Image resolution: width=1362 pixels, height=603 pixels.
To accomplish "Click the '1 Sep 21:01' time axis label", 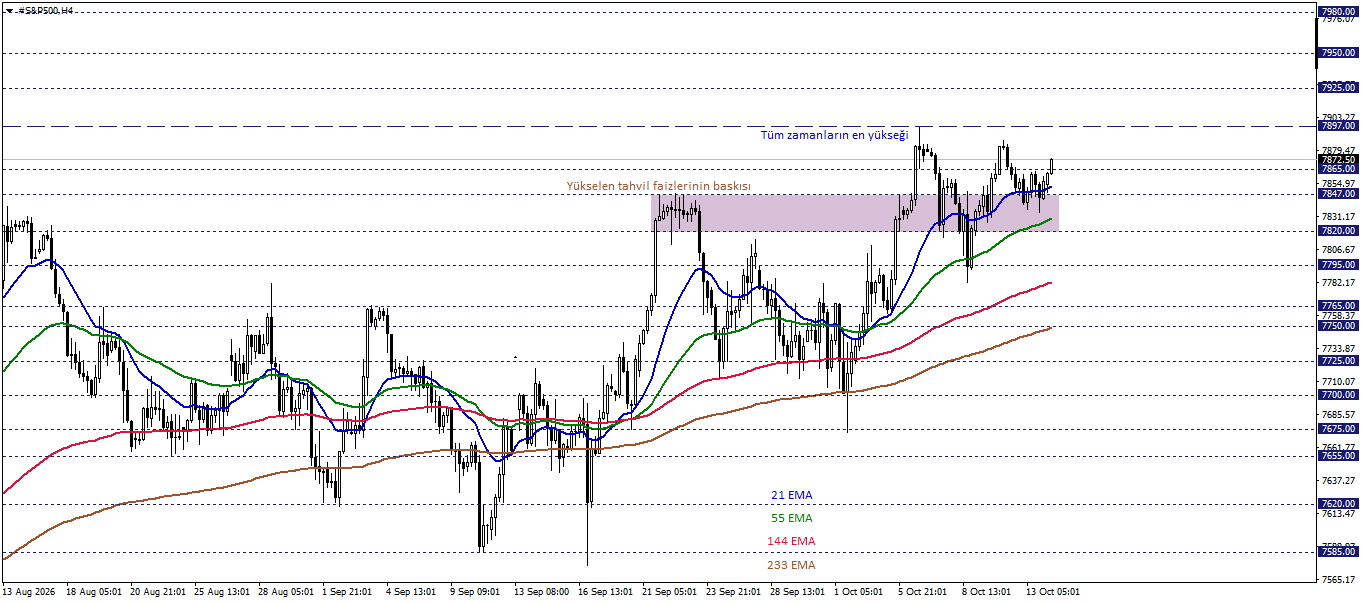I will 347,592.
